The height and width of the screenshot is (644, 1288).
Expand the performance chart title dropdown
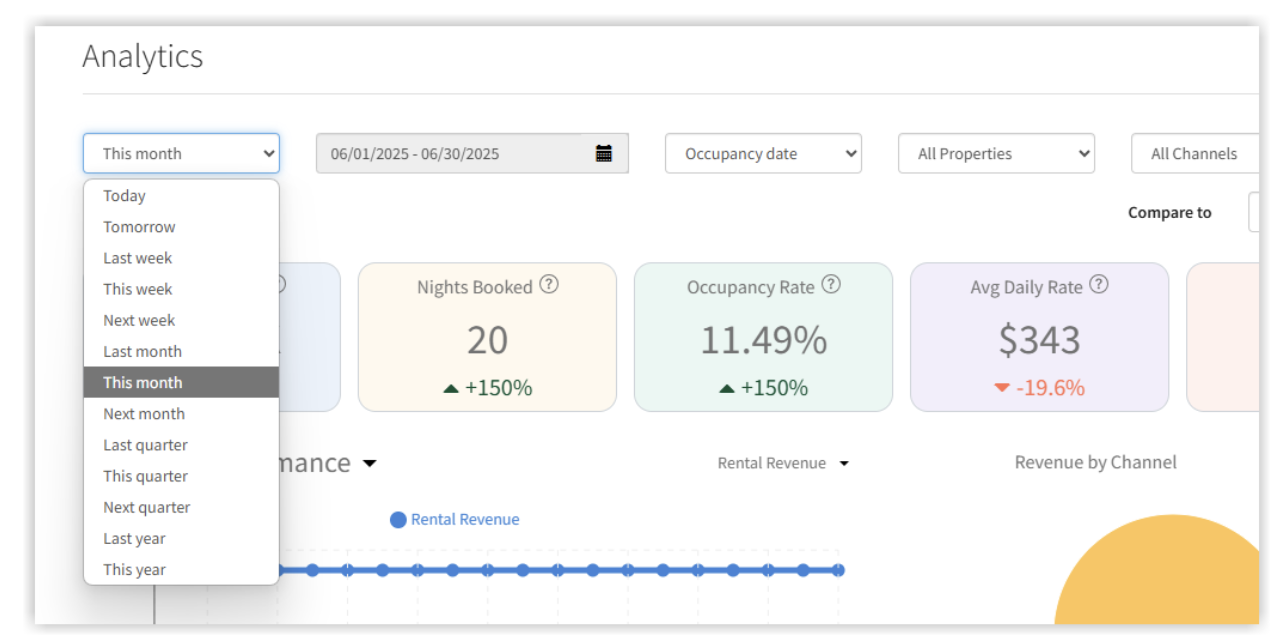click(x=370, y=463)
